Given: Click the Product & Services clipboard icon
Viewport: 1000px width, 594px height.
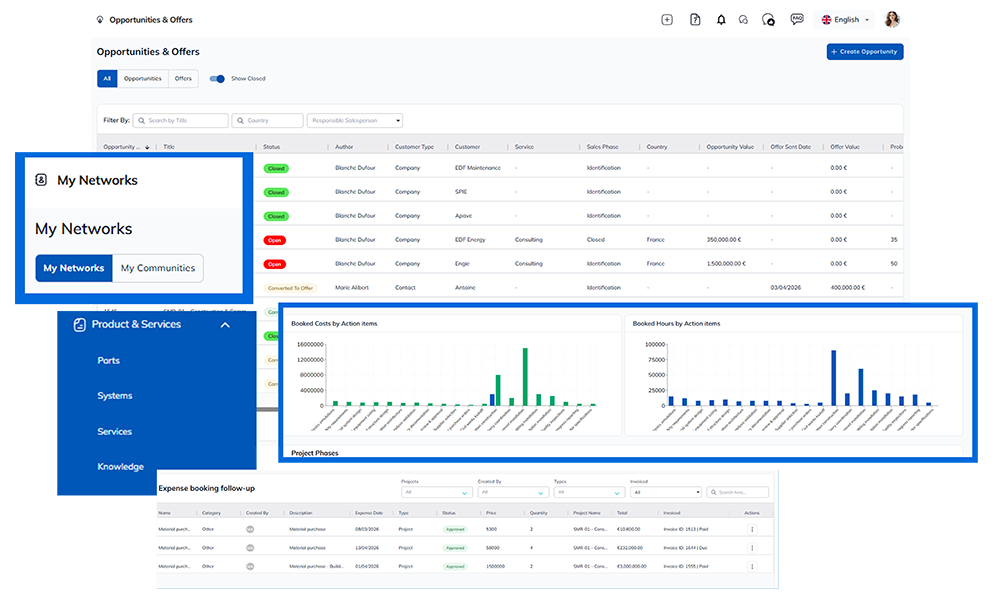Looking at the screenshot, I should (80, 325).
